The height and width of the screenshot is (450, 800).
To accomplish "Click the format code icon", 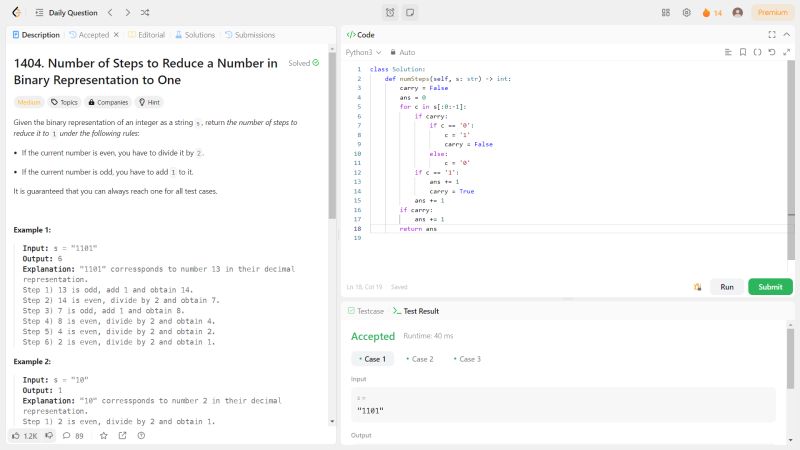I will pos(728,52).
